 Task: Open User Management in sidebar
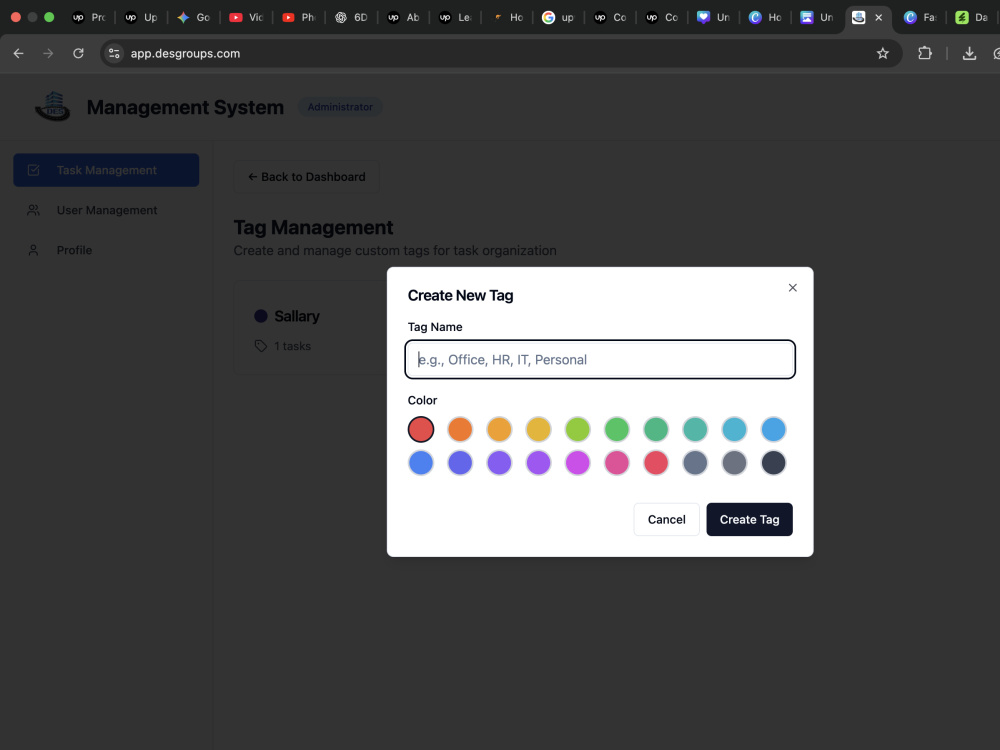point(106,210)
